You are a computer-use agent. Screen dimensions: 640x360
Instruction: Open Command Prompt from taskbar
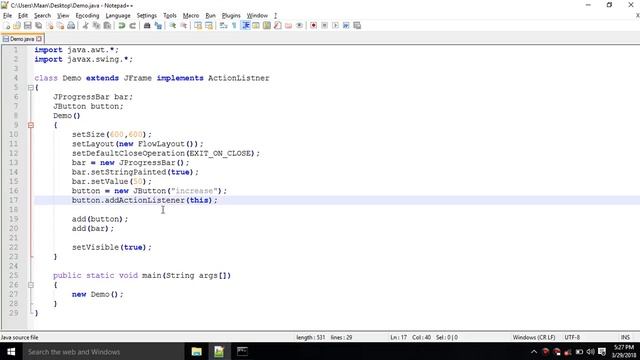(242, 352)
